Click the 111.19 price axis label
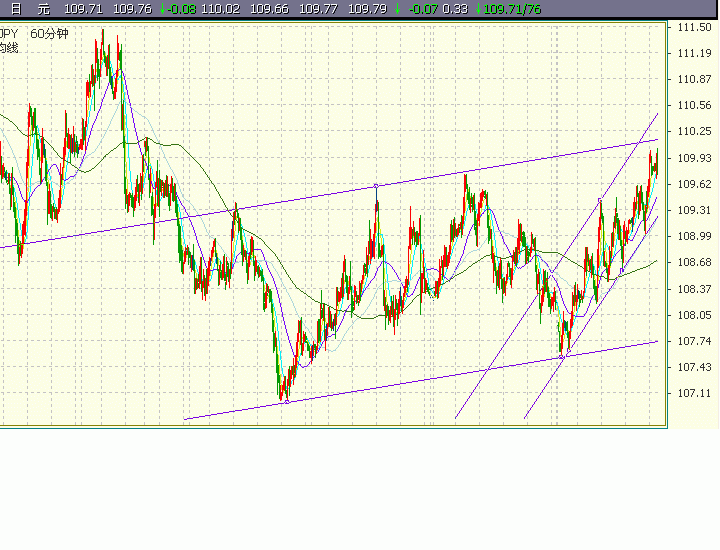Image resolution: width=720 pixels, height=550 pixels. tap(694, 53)
